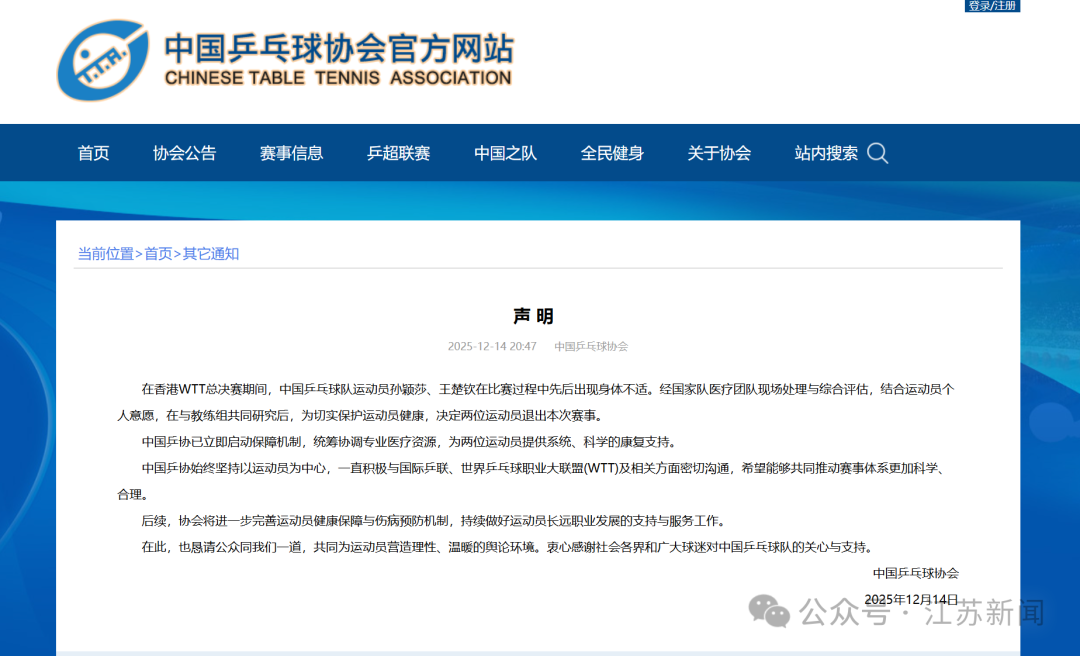
Task: Open the 协会公告 menu item
Action: (x=184, y=153)
